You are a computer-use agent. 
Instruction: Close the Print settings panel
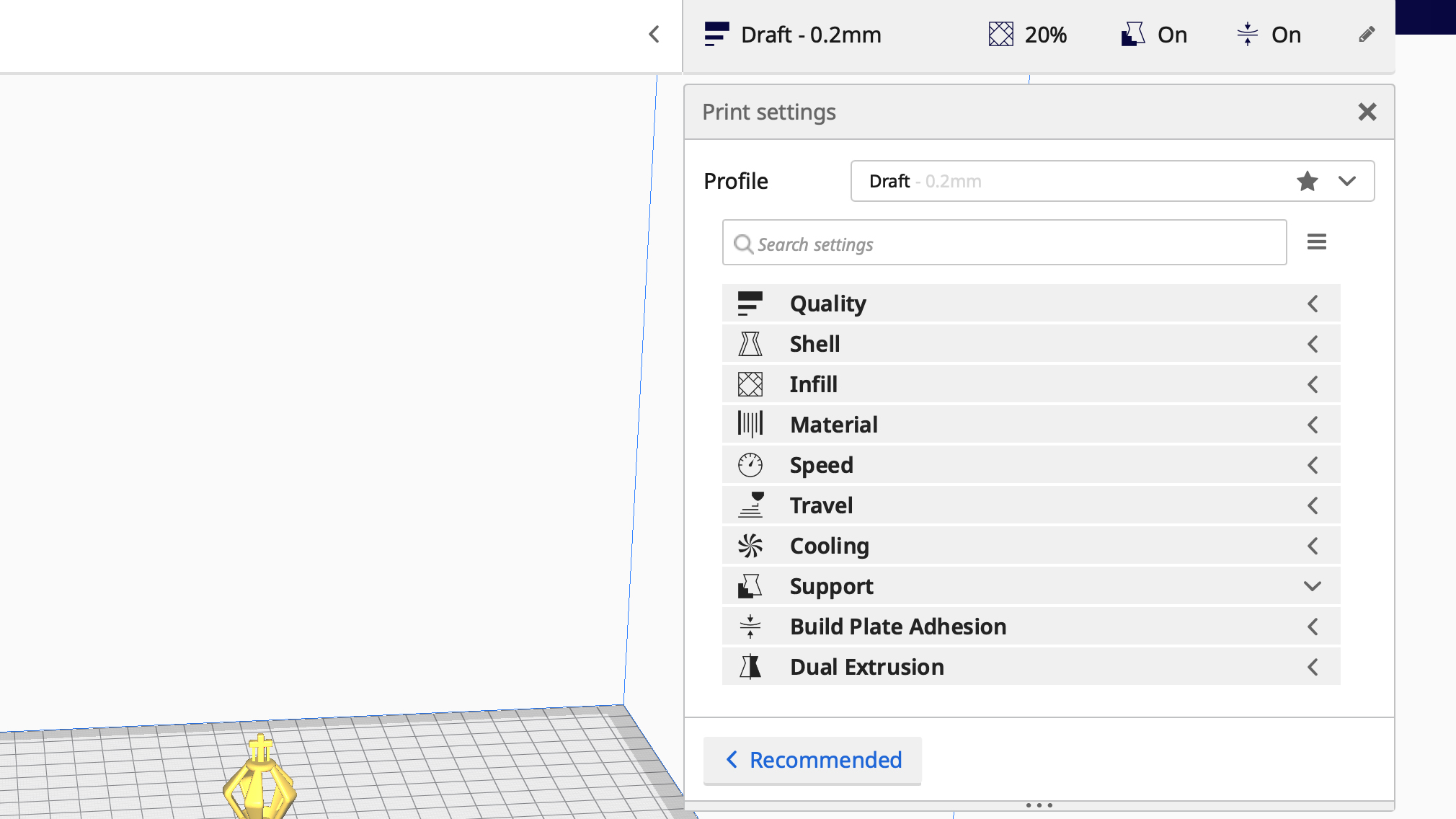coord(1367,112)
